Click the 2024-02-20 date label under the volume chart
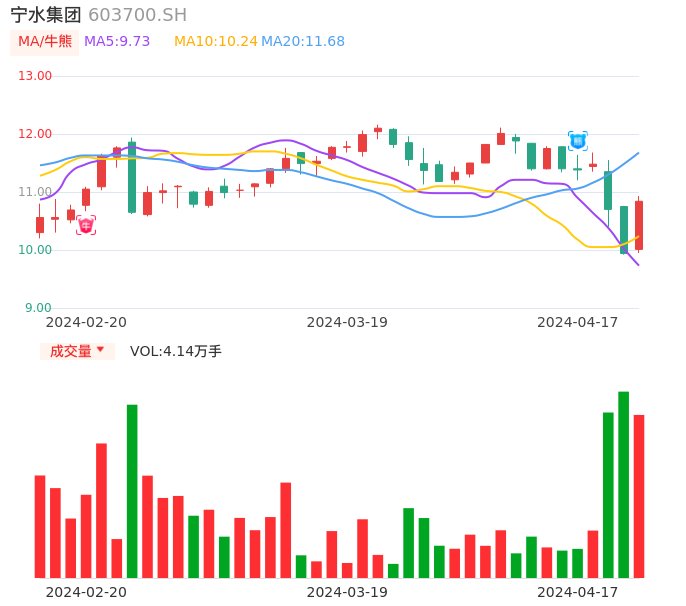The height and width of the screenshot is (606, 686). [86, 592]
